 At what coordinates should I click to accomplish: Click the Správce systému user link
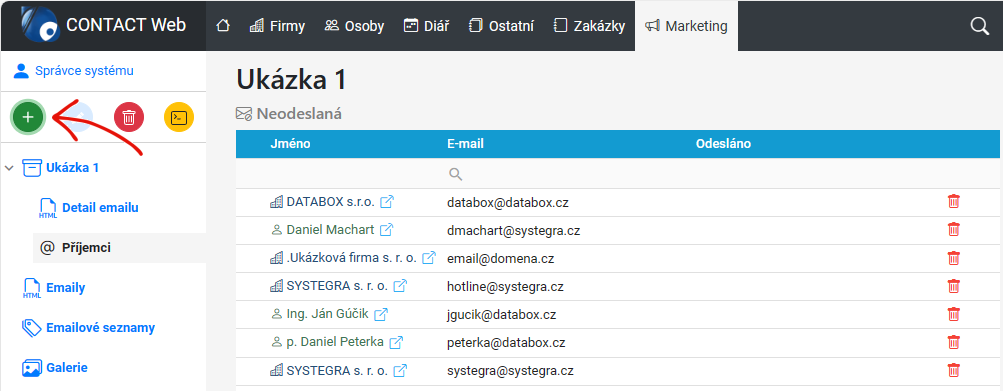pos(84,70)
